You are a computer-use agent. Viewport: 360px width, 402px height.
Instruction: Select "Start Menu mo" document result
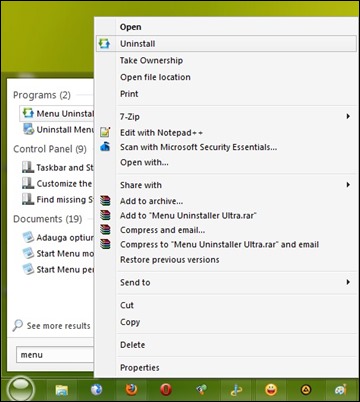tap(57, 253)
